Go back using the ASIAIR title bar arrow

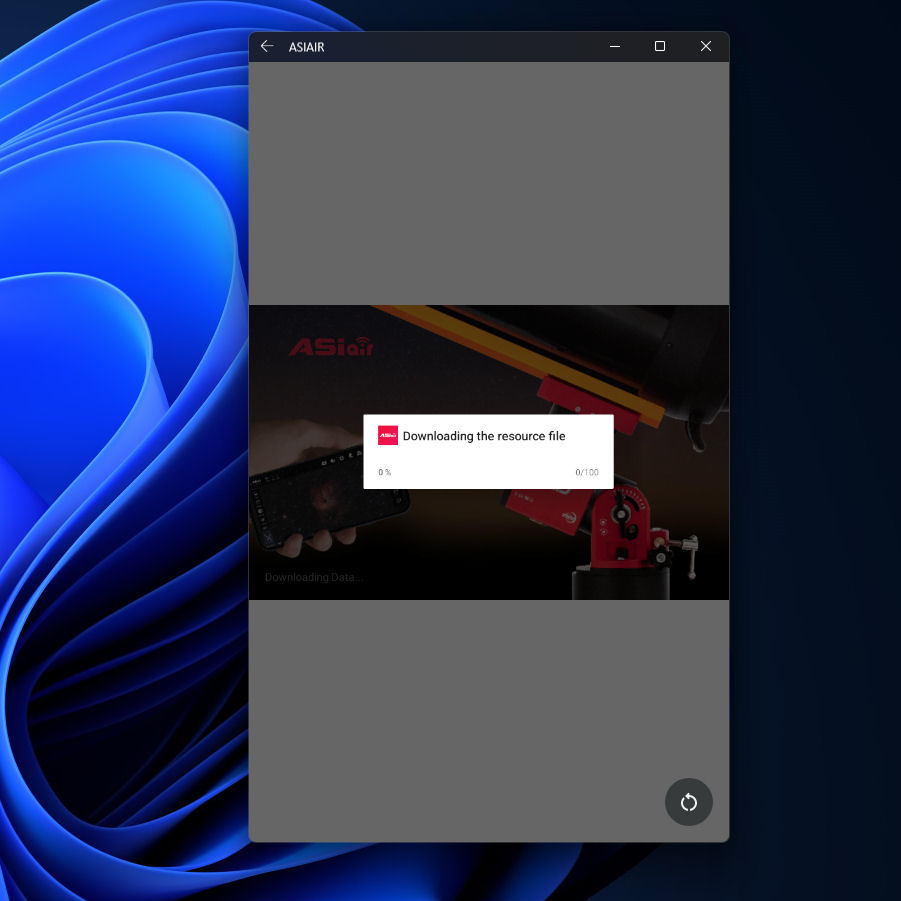coord(267,47)
